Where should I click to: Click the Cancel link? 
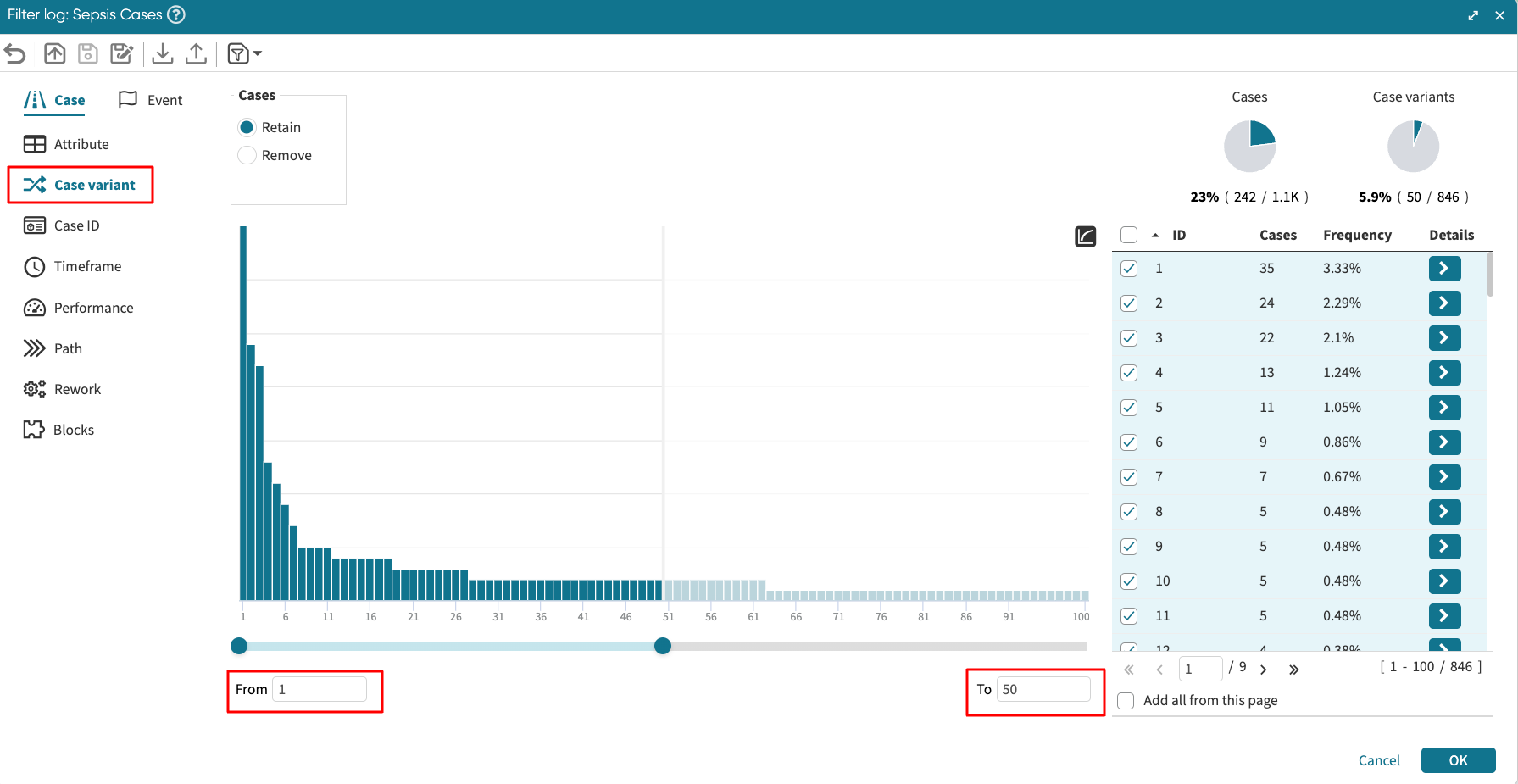pyautogui.click(x=1378, y=760)
